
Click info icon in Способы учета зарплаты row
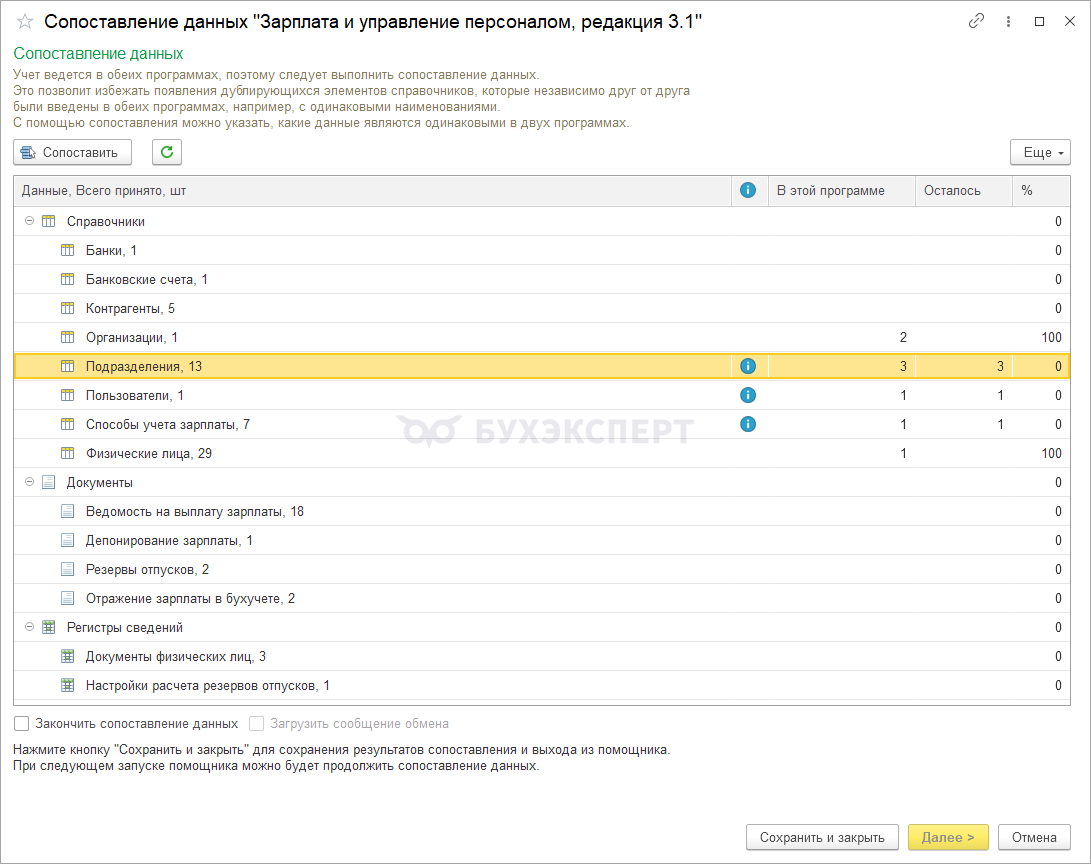point(748,424)
